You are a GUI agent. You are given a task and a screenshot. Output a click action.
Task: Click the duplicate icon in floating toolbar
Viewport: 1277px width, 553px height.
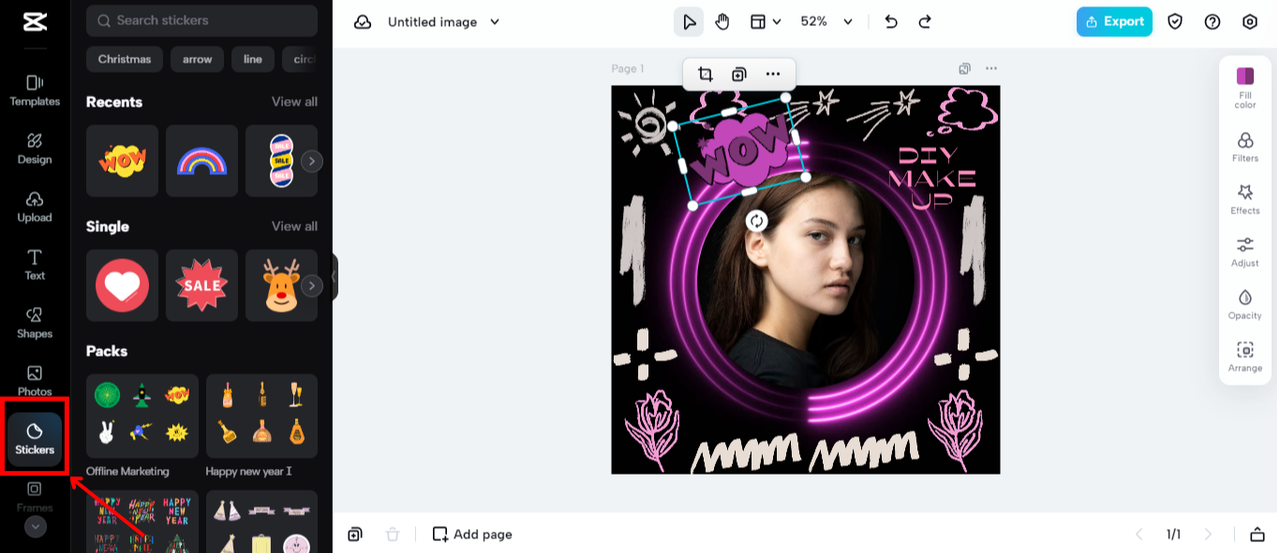pos(739,74)
